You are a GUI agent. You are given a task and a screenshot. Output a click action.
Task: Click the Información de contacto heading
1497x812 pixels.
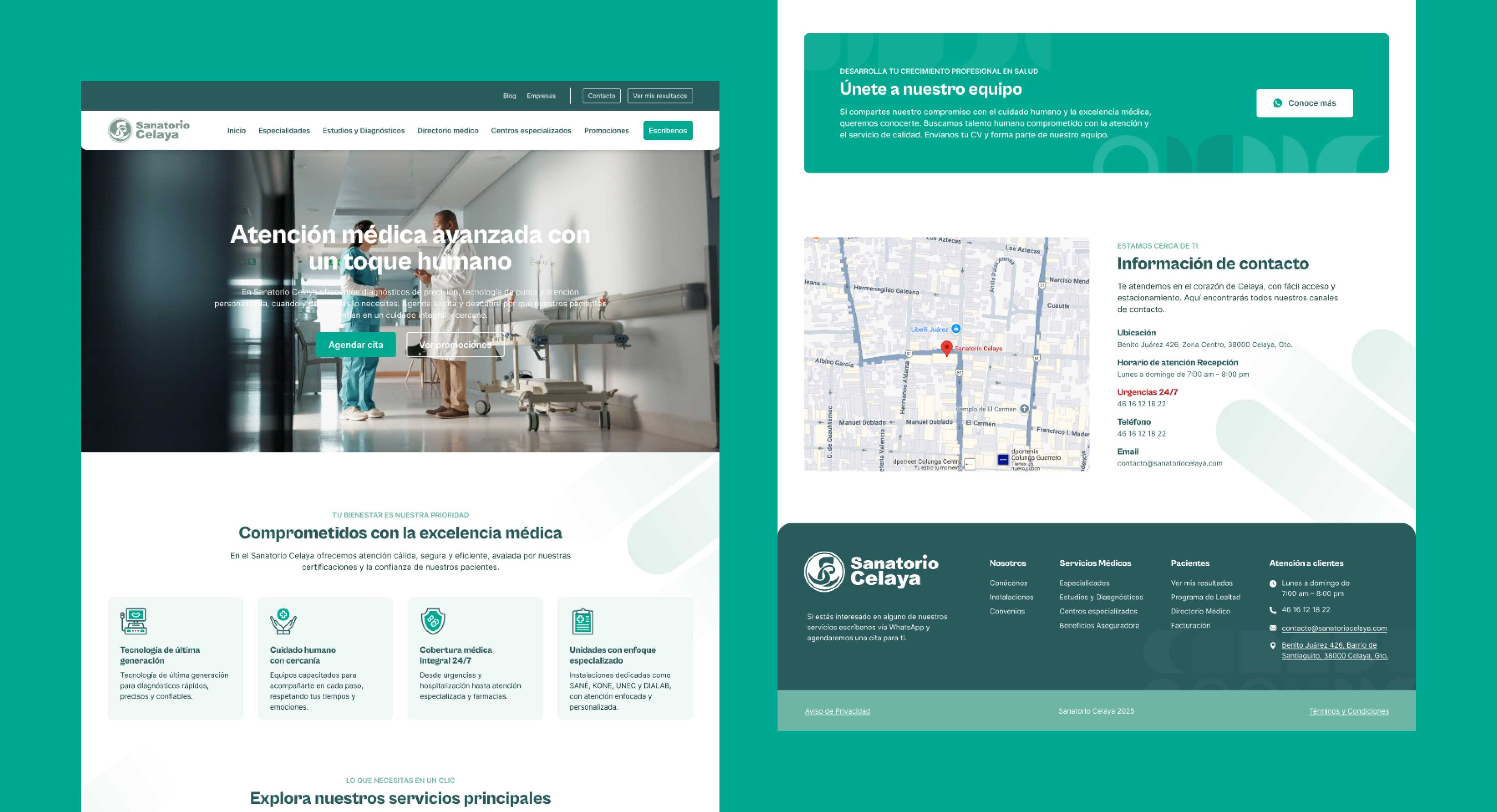point(1213,264)
